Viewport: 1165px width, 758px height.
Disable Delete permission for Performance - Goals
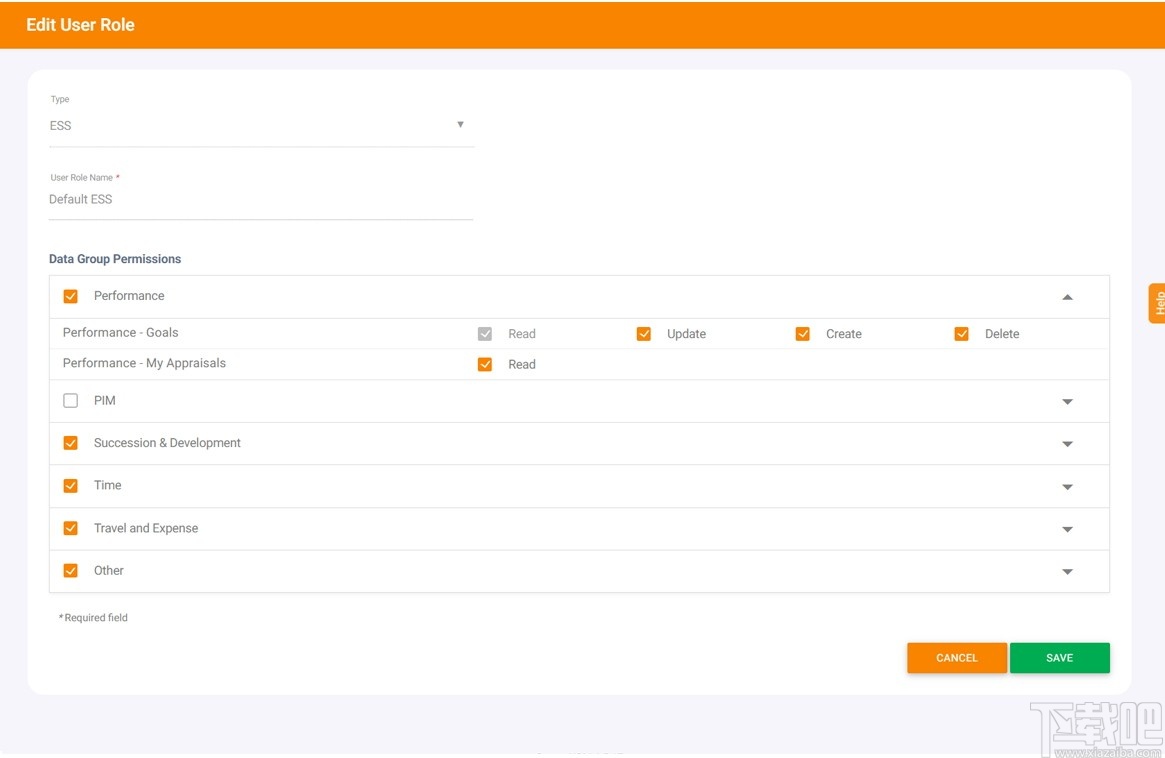point(961,333)
